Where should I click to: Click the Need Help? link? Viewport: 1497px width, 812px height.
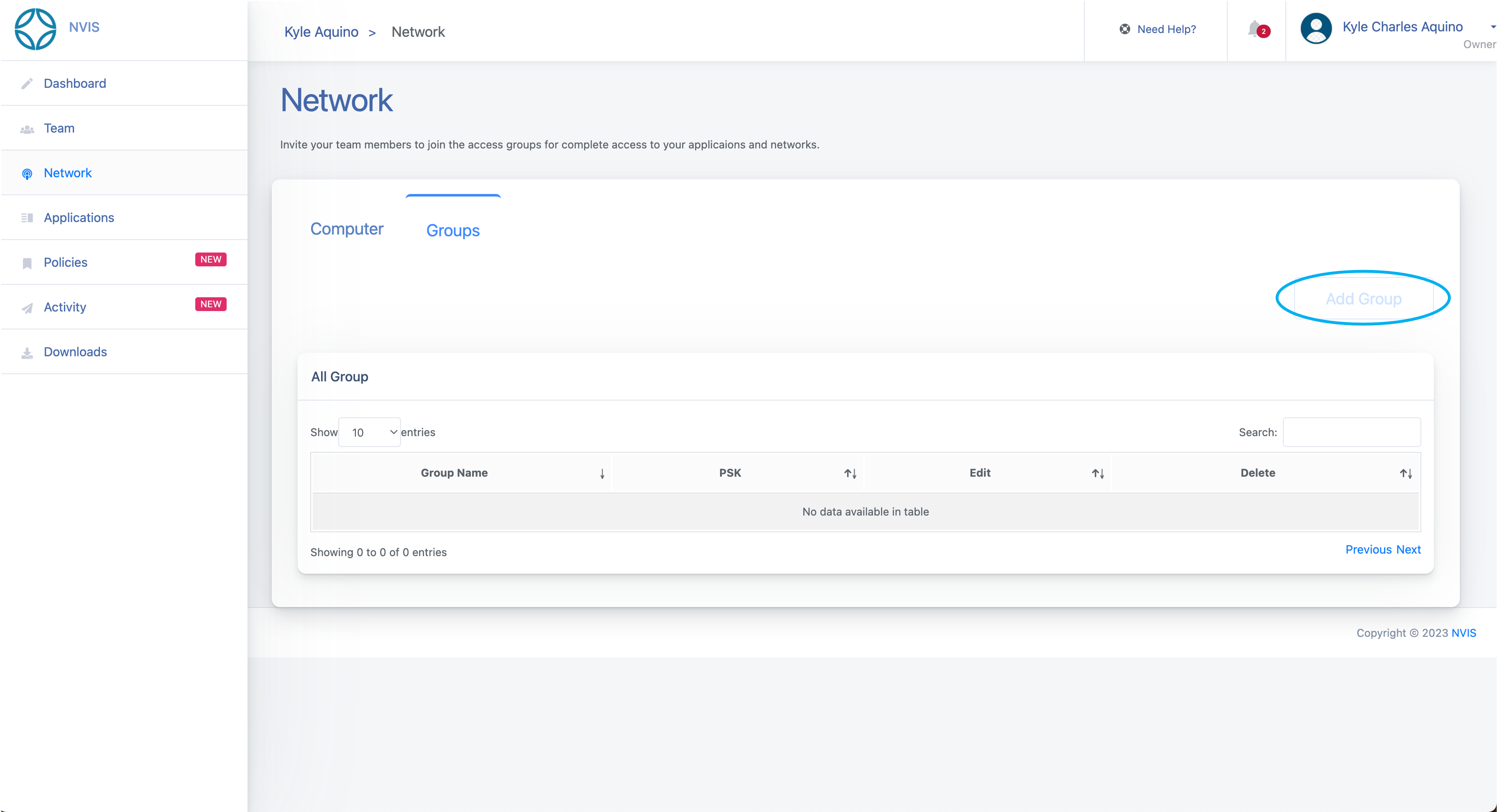pyautogui.click(x=1166, y=29)
